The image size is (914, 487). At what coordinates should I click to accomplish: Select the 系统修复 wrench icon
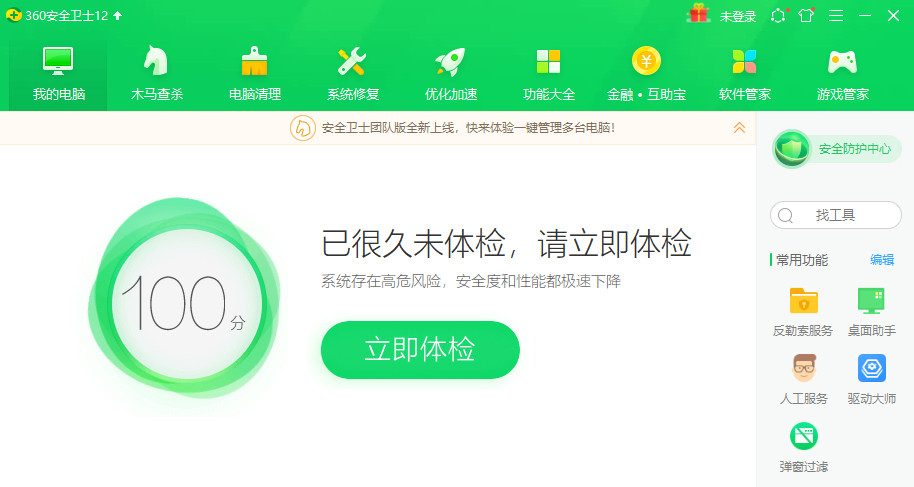point(352,62)
